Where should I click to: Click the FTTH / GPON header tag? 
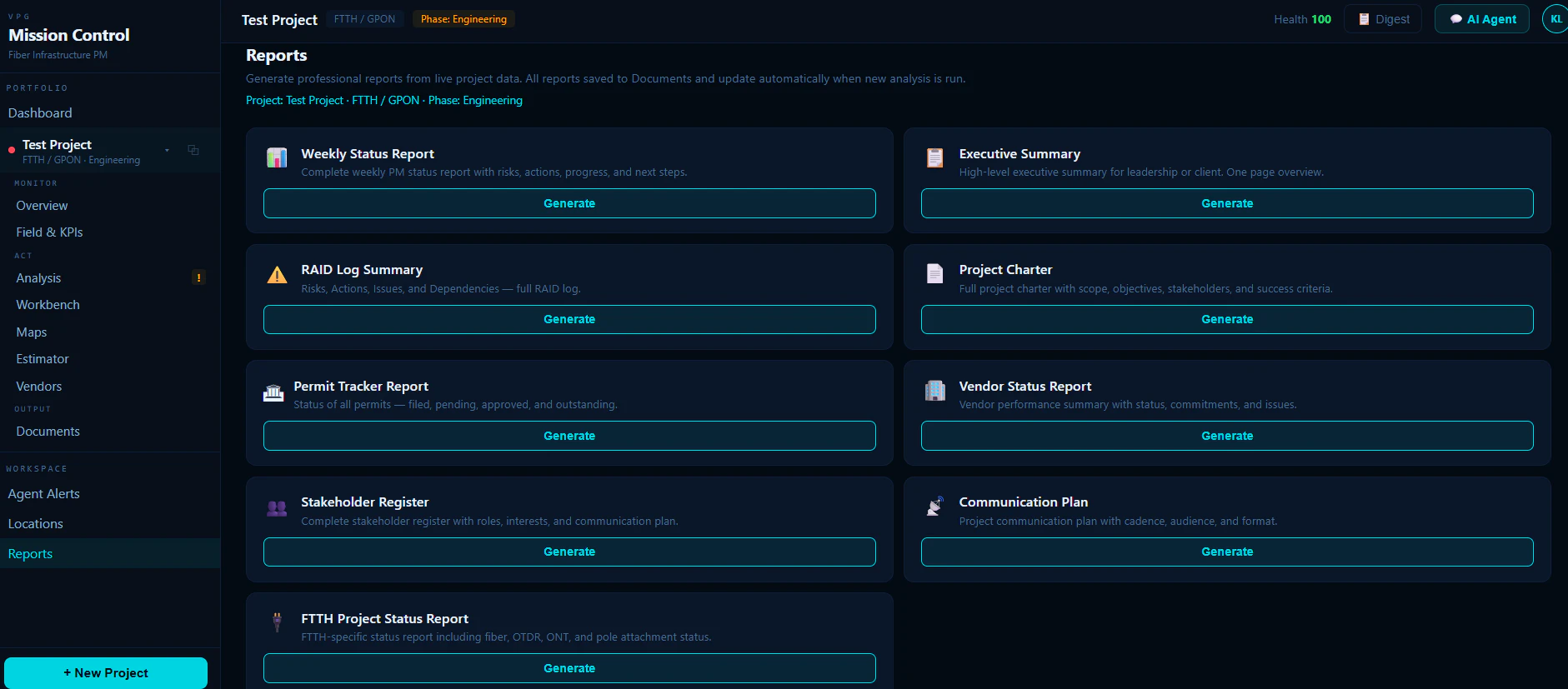click(x=365, y=19)
